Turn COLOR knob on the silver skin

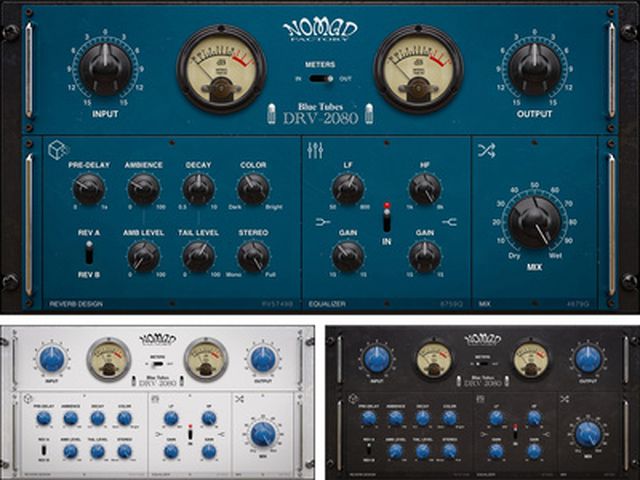pyautogui.click(x=124, y=418)
